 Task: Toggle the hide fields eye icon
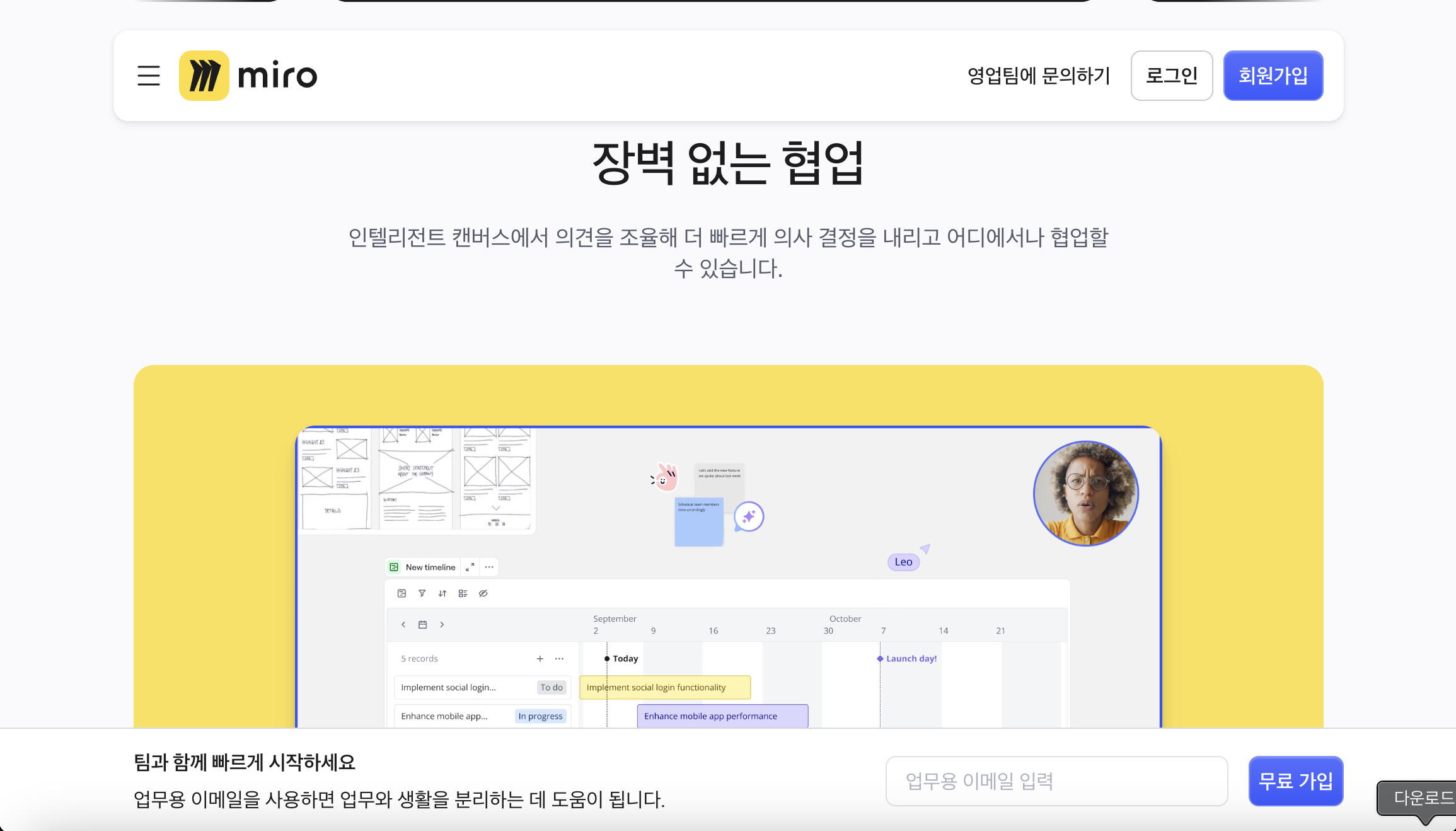pyautogui.click(x=483, y=593)
